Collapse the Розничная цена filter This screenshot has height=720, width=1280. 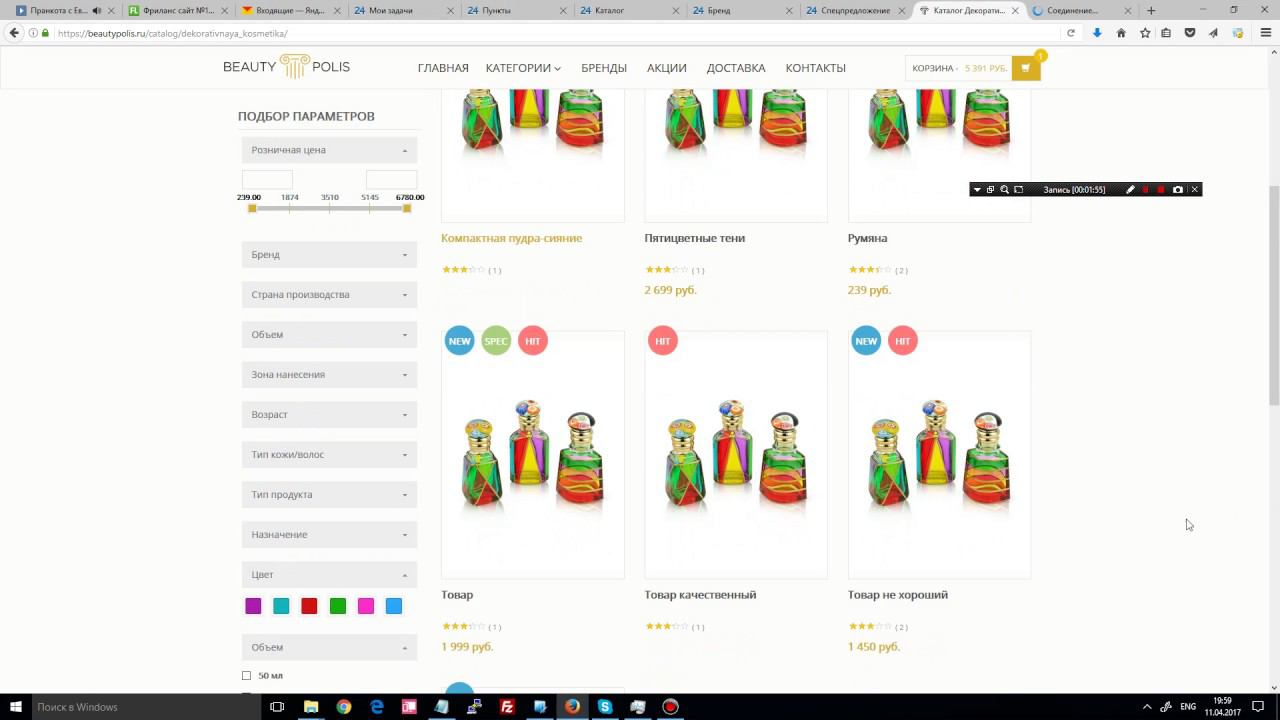(x=329, y=150)
